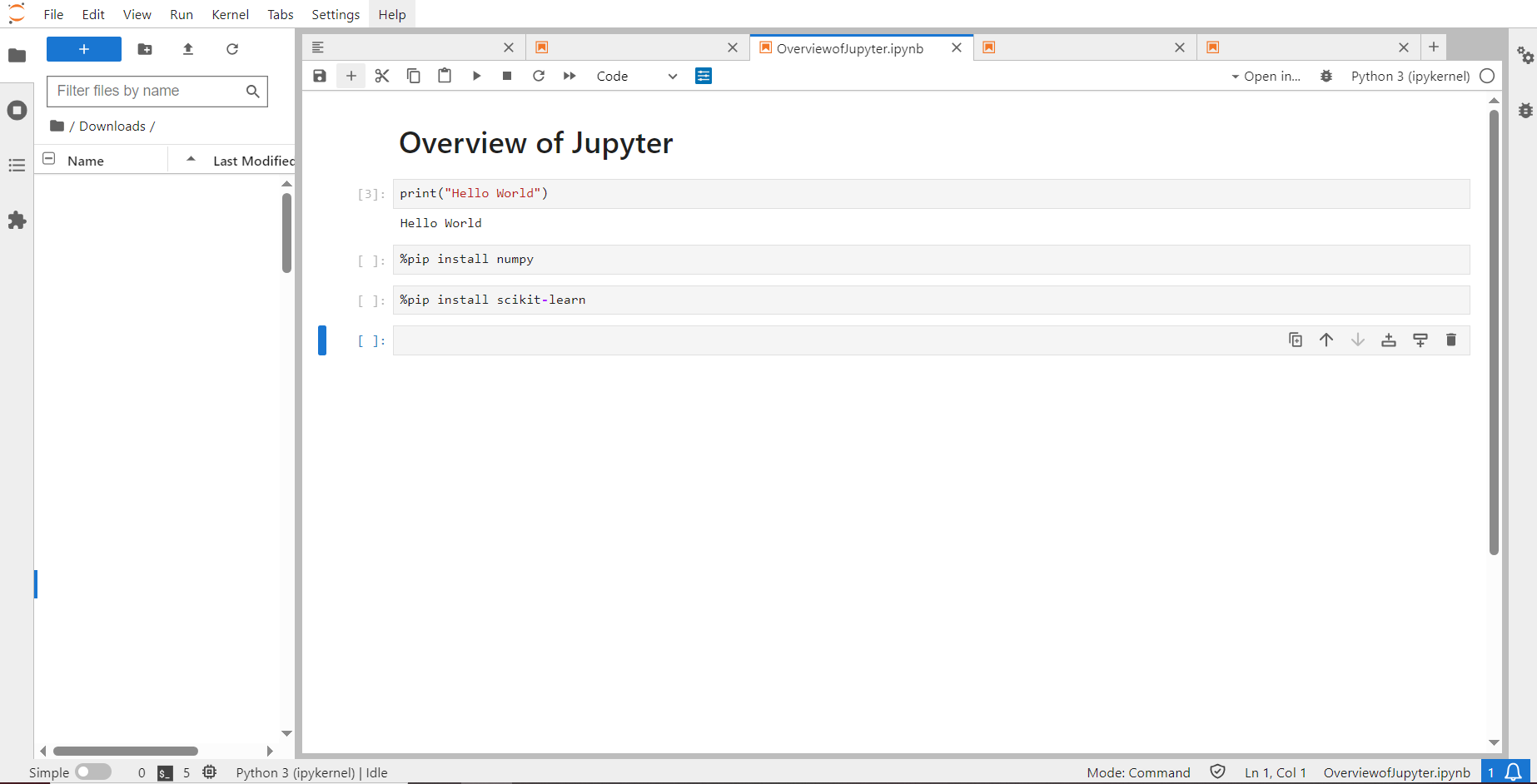This screenshot has width=1537, height=784.
Task: Toggle the Simple interface mode switch
Action: (92, 772)
